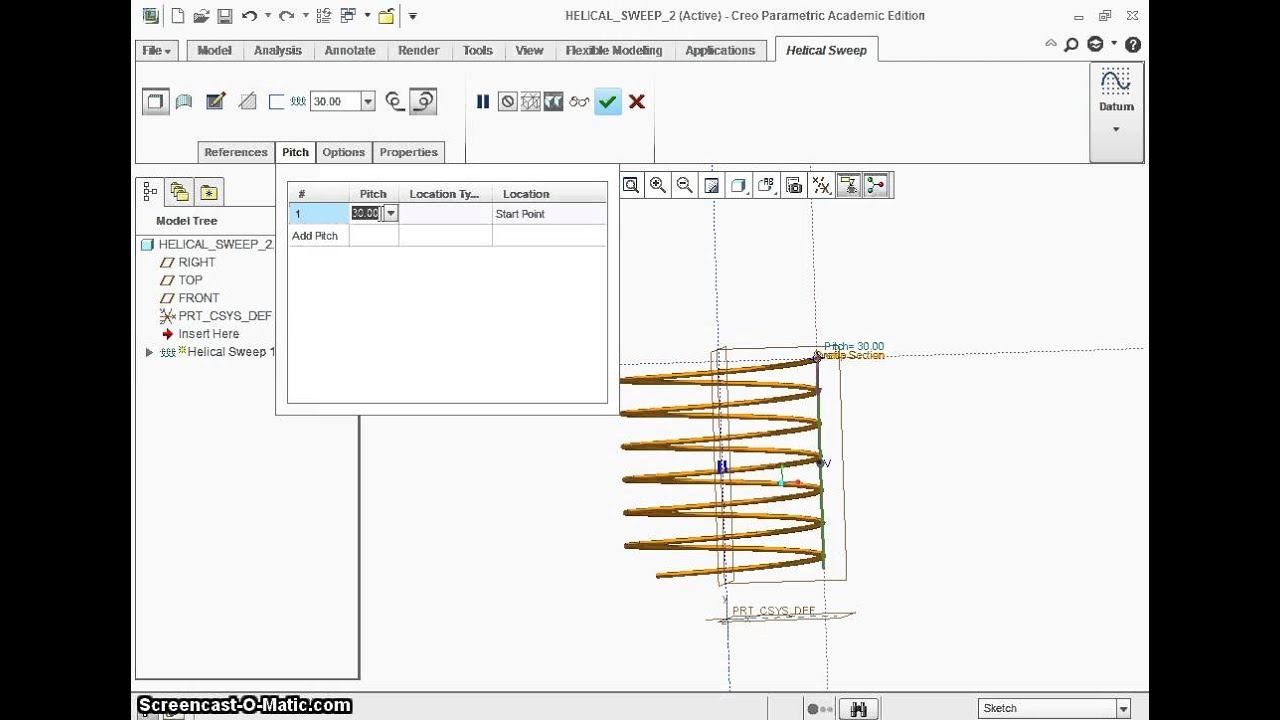Open the windows list dropdown arrow
Image resolution: width=1280 pixels, height=720 pixels.
tap(366, 16)
